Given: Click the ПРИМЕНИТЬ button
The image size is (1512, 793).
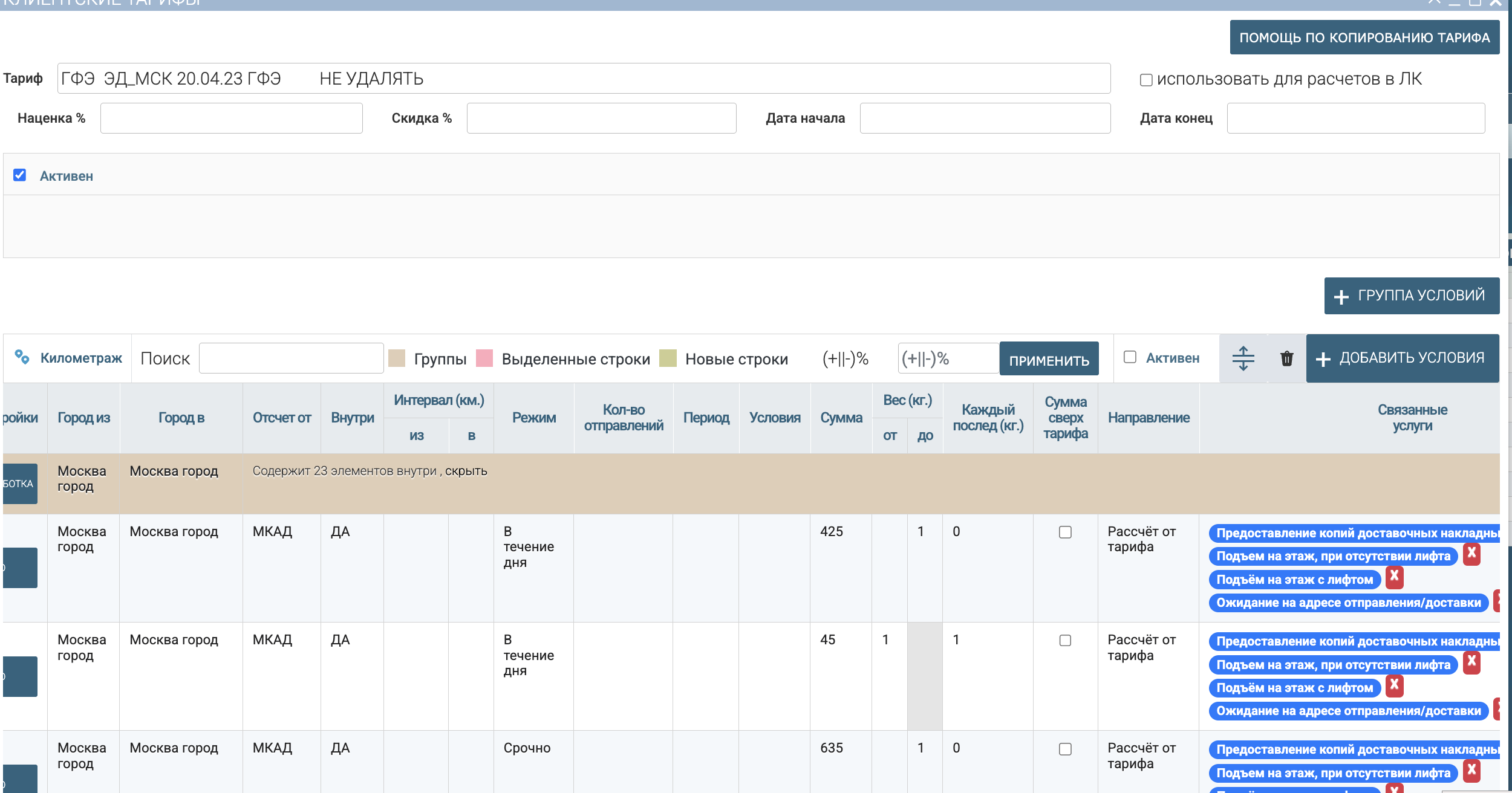Looking at the screenshot, I should click(x=1049, y=359).
